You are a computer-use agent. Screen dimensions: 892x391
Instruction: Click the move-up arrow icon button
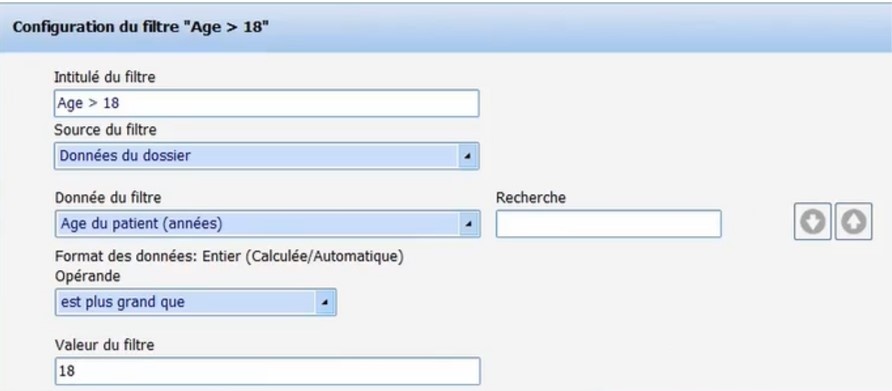(x=853, y=222)
